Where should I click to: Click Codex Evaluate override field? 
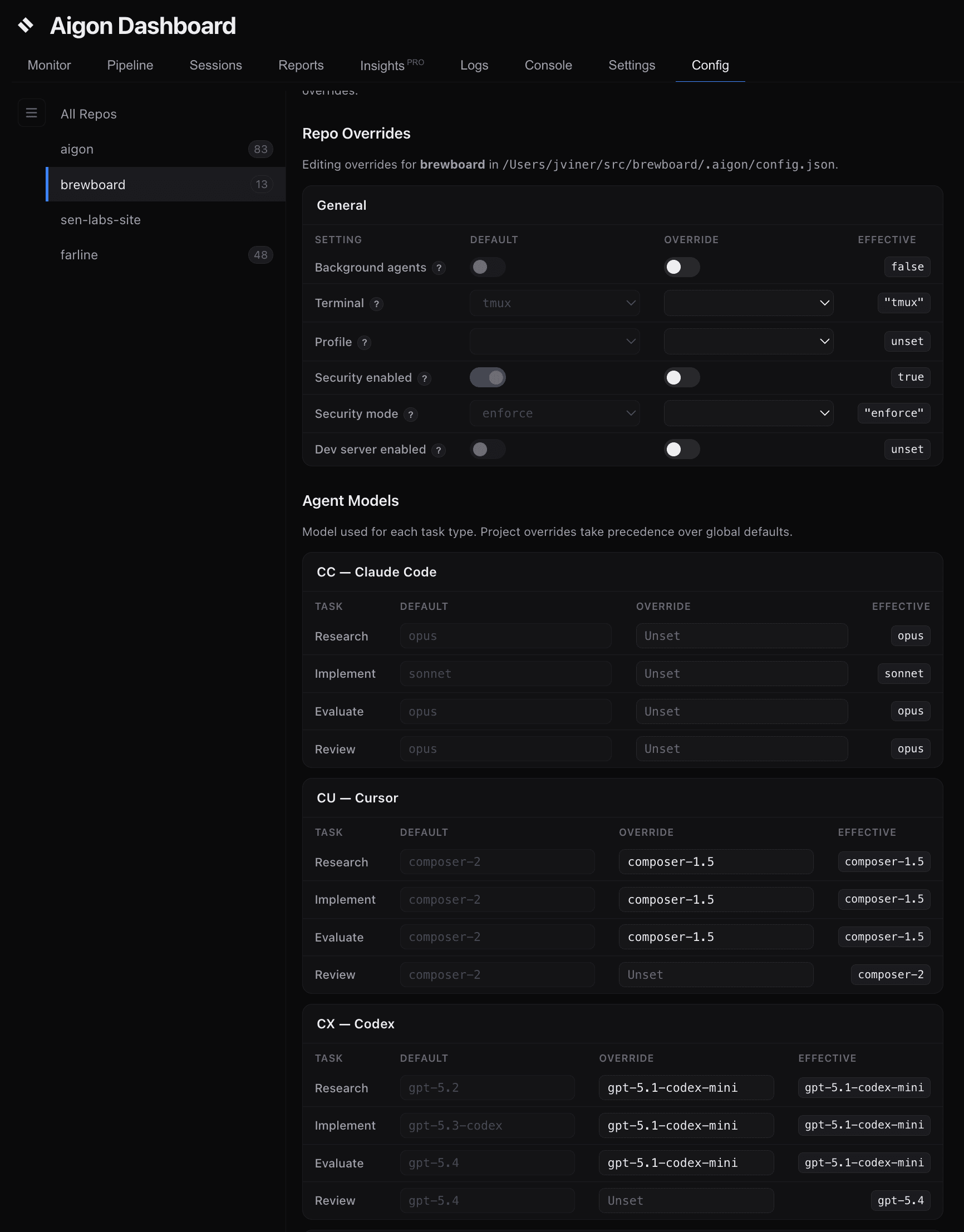(686, 1162)
